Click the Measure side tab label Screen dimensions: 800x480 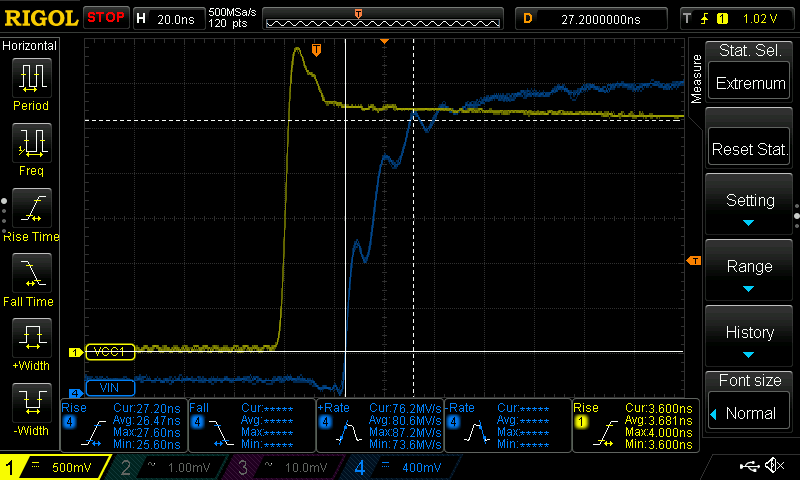pyautogui.click(x=696, y=79)
